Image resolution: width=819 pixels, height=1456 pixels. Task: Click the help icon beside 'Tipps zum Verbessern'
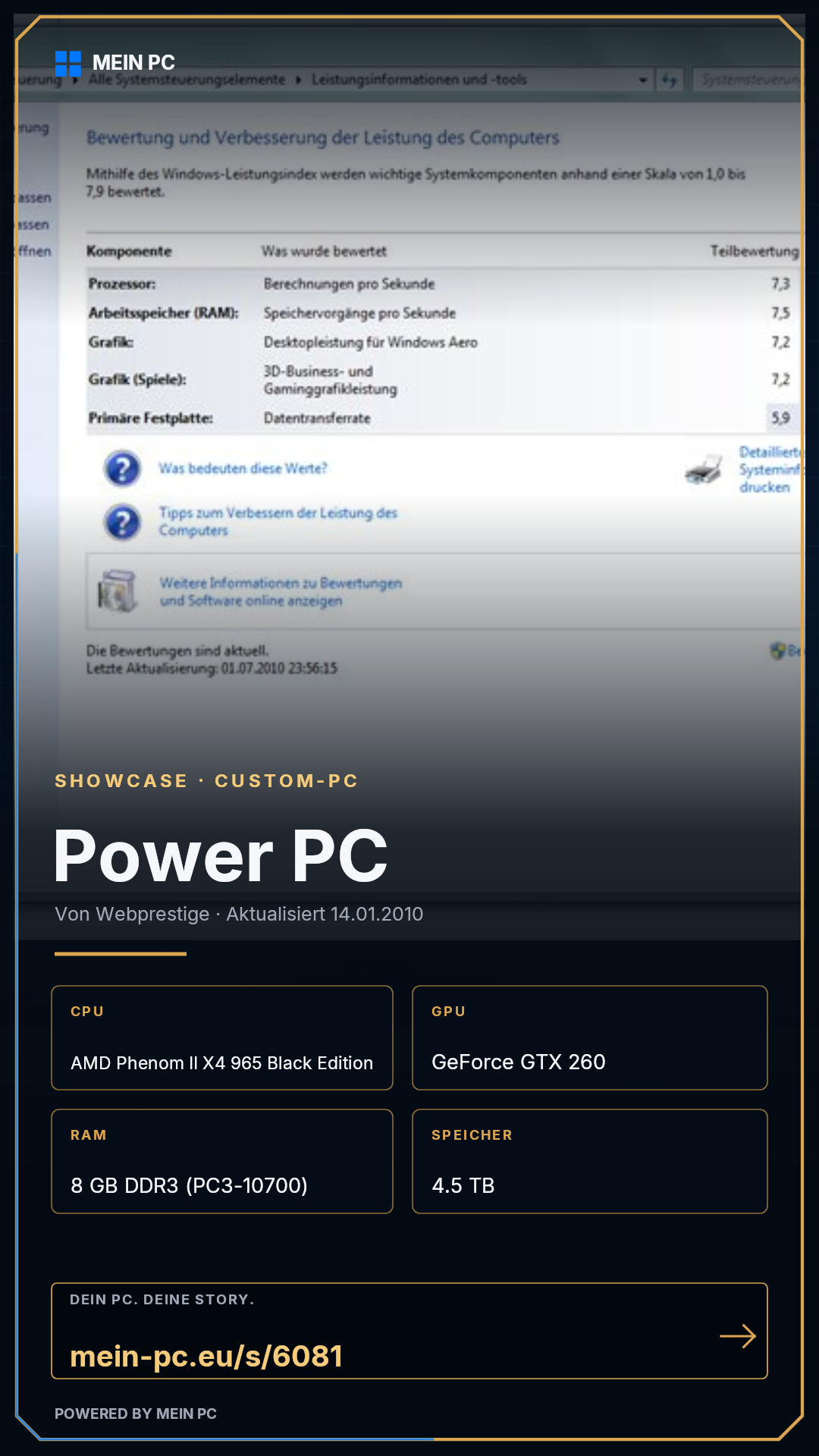point(122,522)
